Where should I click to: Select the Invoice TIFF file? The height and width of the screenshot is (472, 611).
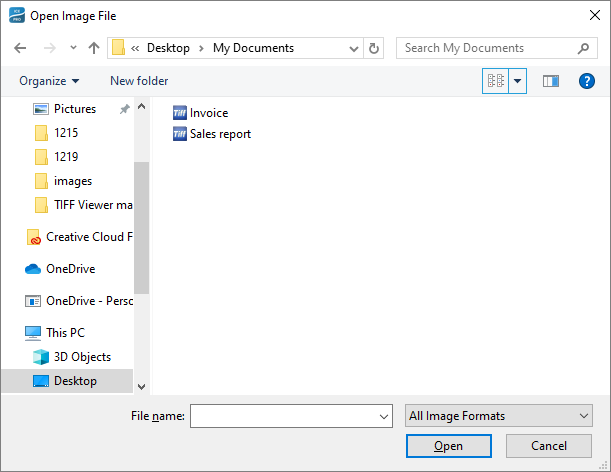pyautogui.click(x=208, y=113)
